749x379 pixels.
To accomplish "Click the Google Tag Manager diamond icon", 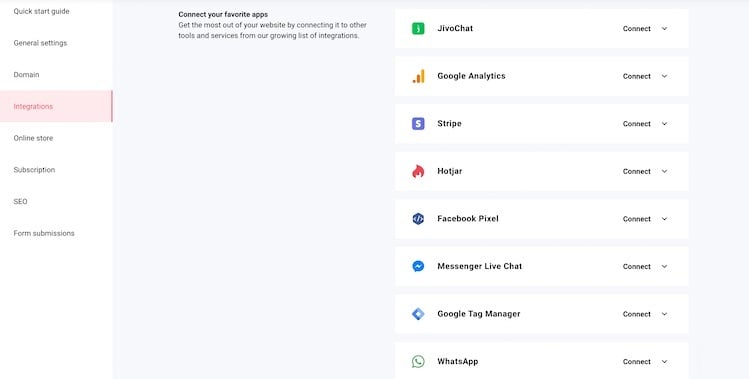I will click(418, 314).
